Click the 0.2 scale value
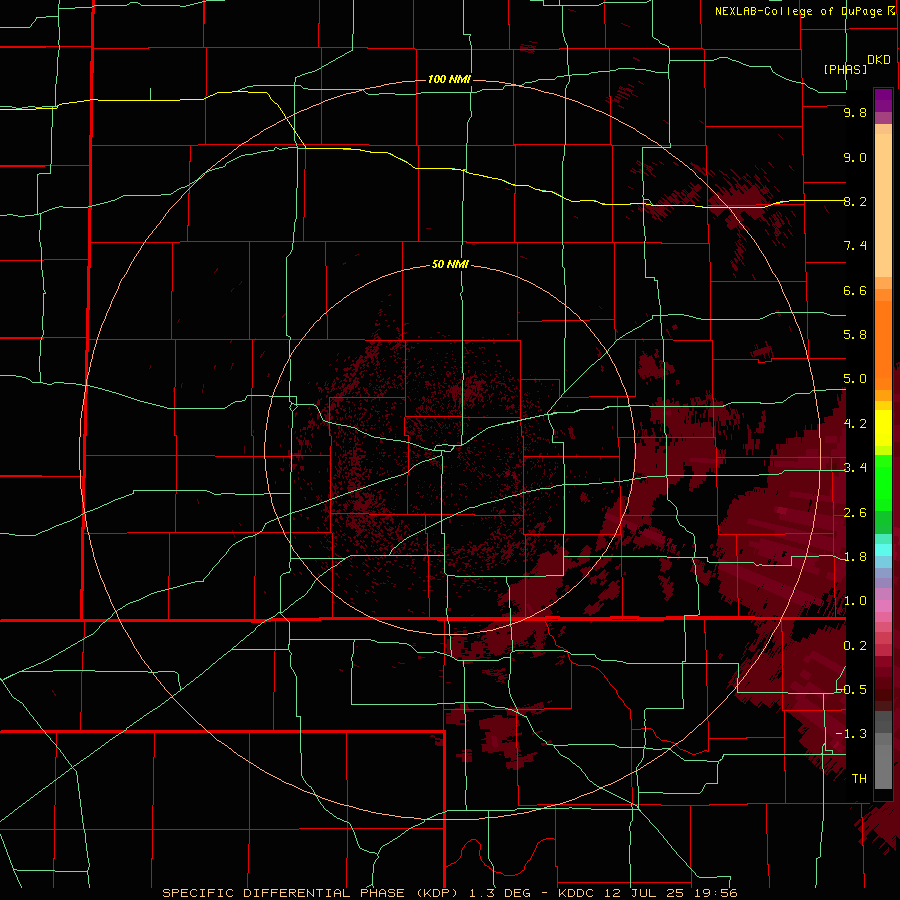The width and height of the screenshot is (900, 900). (x=855, y=646)
